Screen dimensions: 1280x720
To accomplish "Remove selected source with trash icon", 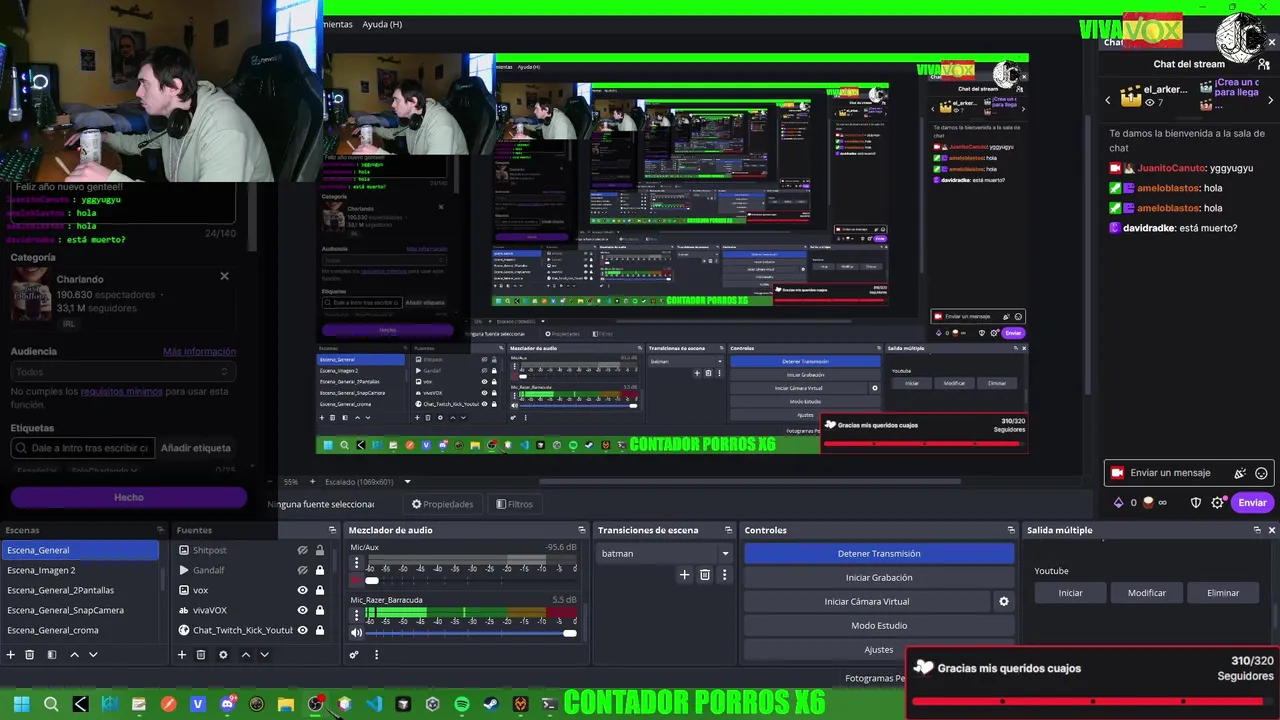I will tap(201, 655).
